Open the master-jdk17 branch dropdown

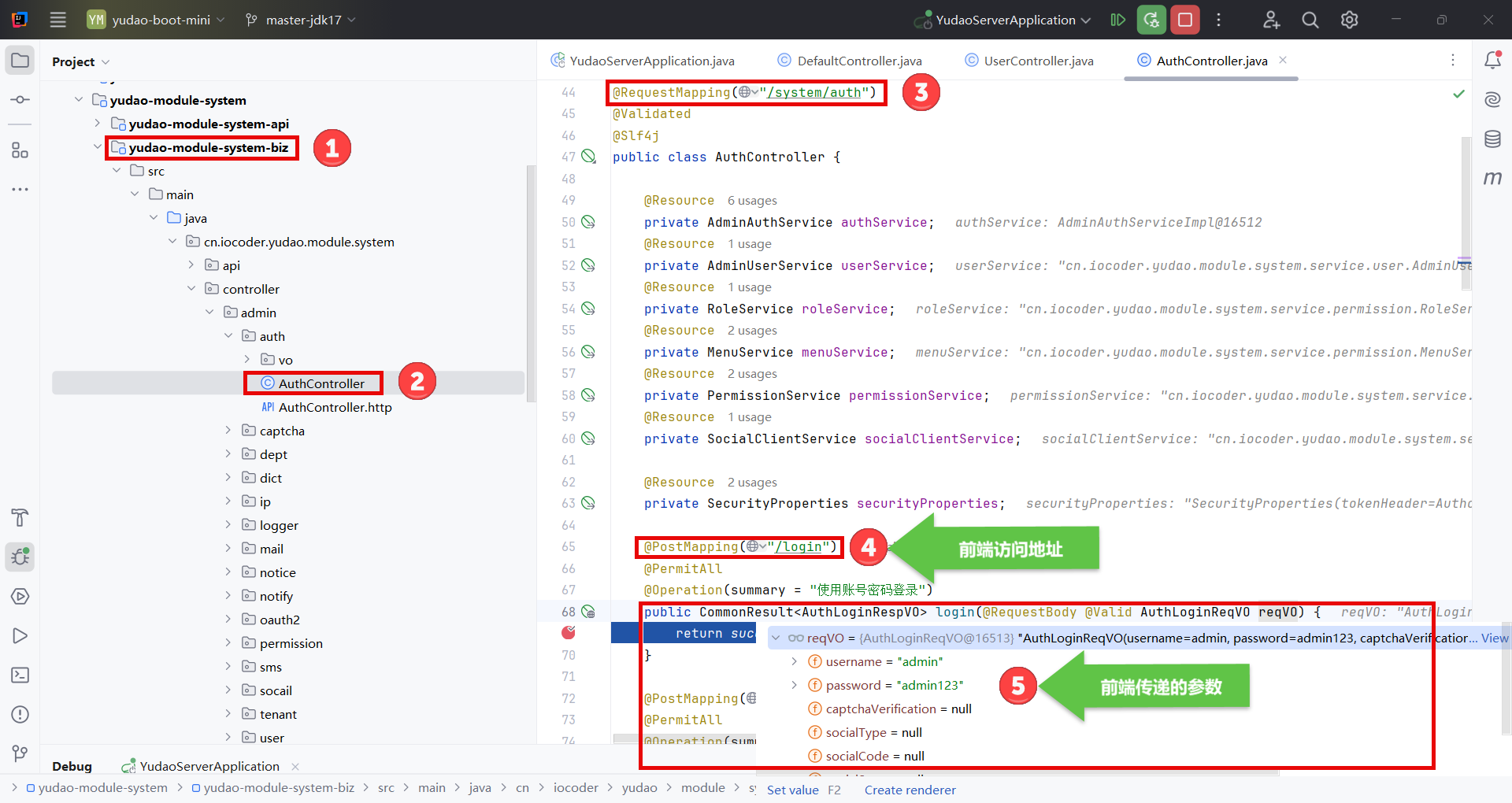coord(301,20)
